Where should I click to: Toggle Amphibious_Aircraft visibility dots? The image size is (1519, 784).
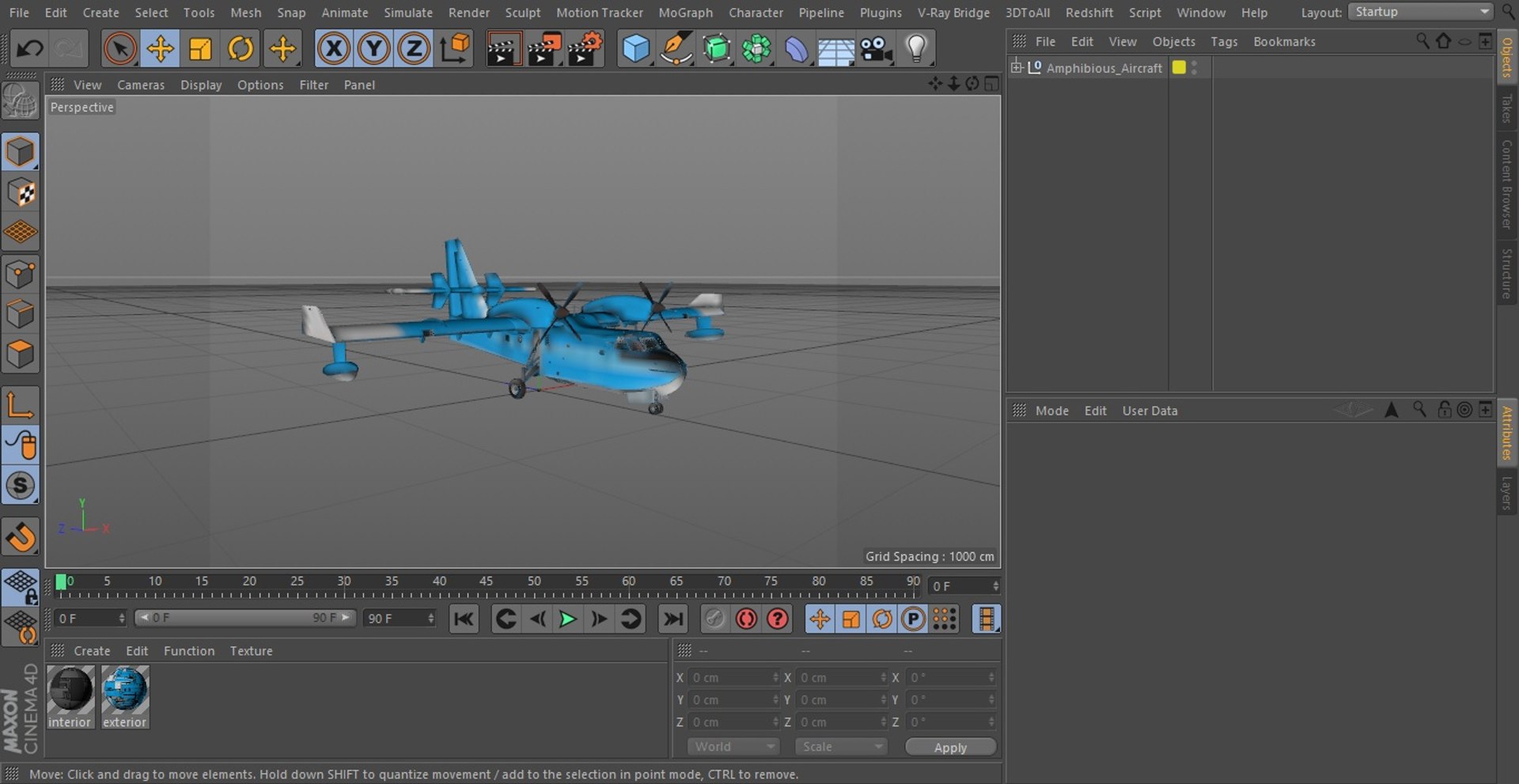(x=1194, y=67)
